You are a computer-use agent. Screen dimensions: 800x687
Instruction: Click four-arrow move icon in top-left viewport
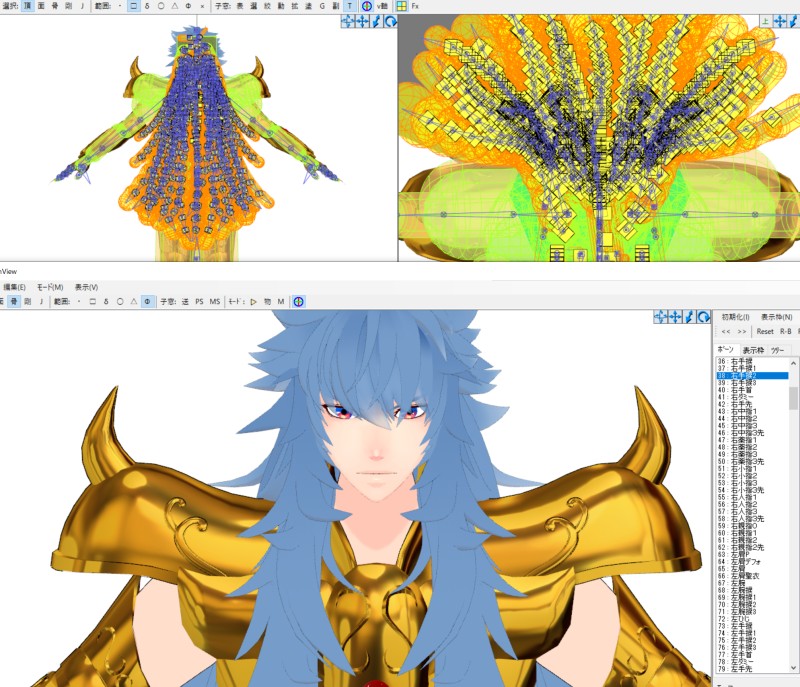pyautogui.click(x=362, y=21)
